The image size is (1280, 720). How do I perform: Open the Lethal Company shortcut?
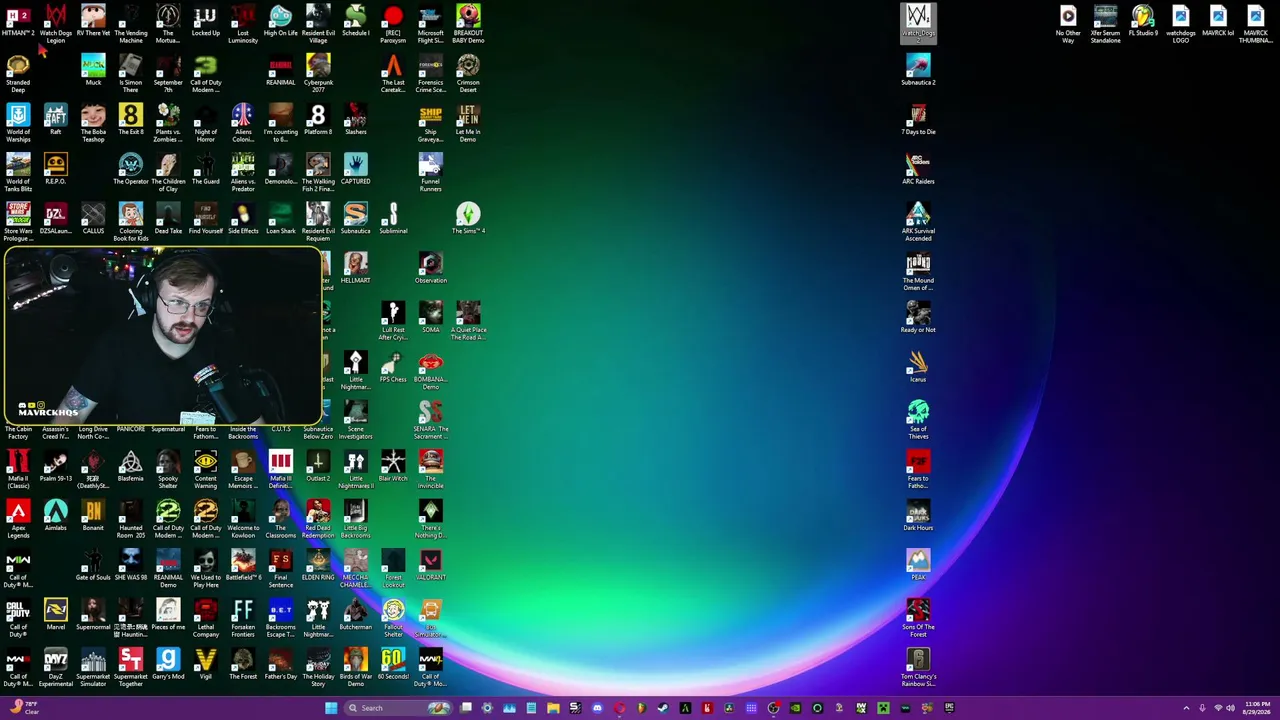coord(205,617)
